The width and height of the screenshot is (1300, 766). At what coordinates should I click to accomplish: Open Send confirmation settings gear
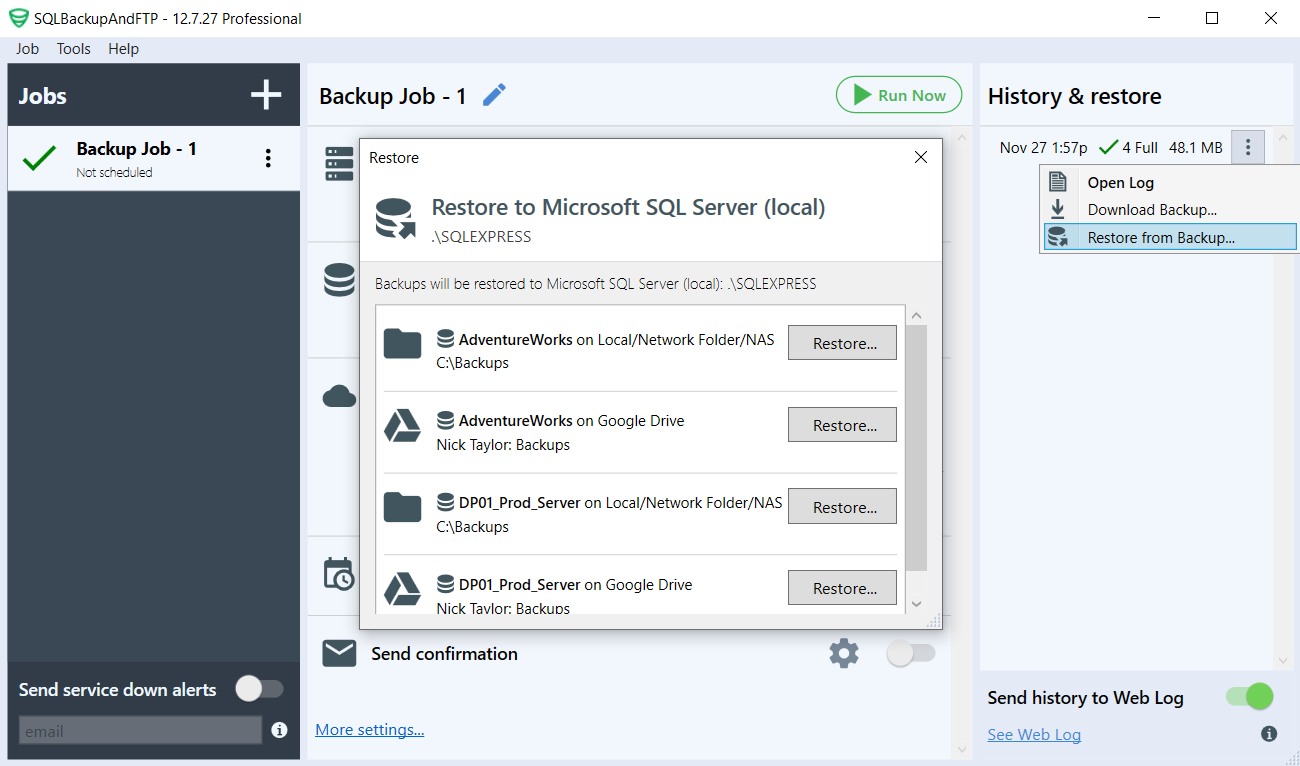pyautogui.click(x=843, y=653)
